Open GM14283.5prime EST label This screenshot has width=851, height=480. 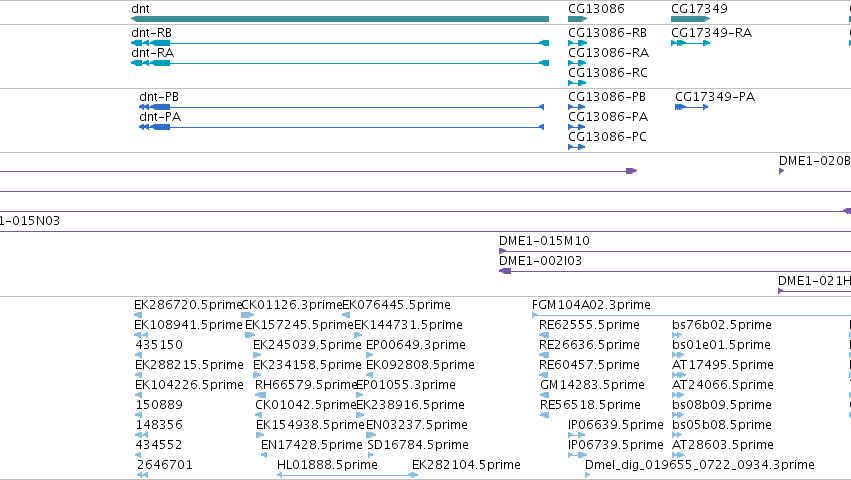click(592, 385)
